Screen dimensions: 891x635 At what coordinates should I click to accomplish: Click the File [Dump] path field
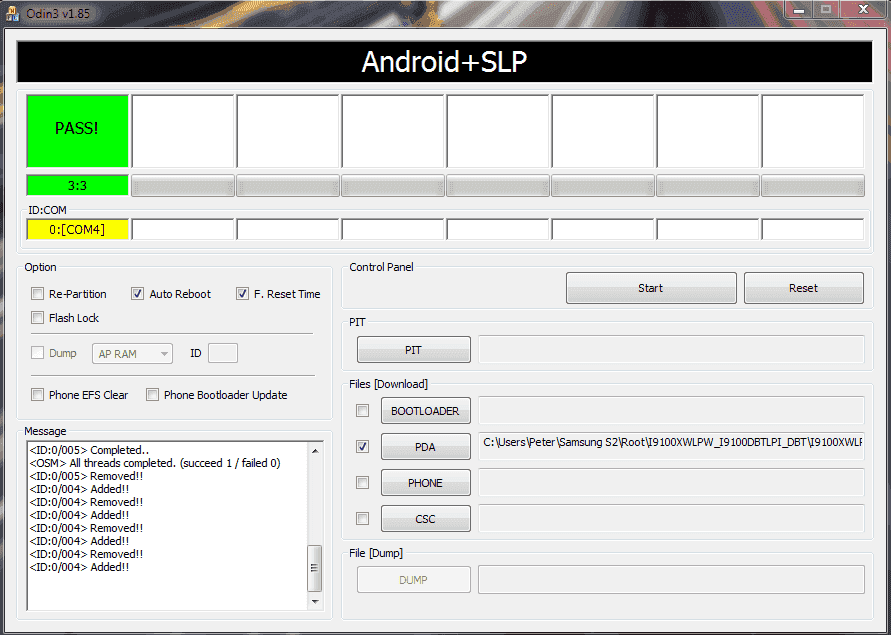(x=671, y=579)
